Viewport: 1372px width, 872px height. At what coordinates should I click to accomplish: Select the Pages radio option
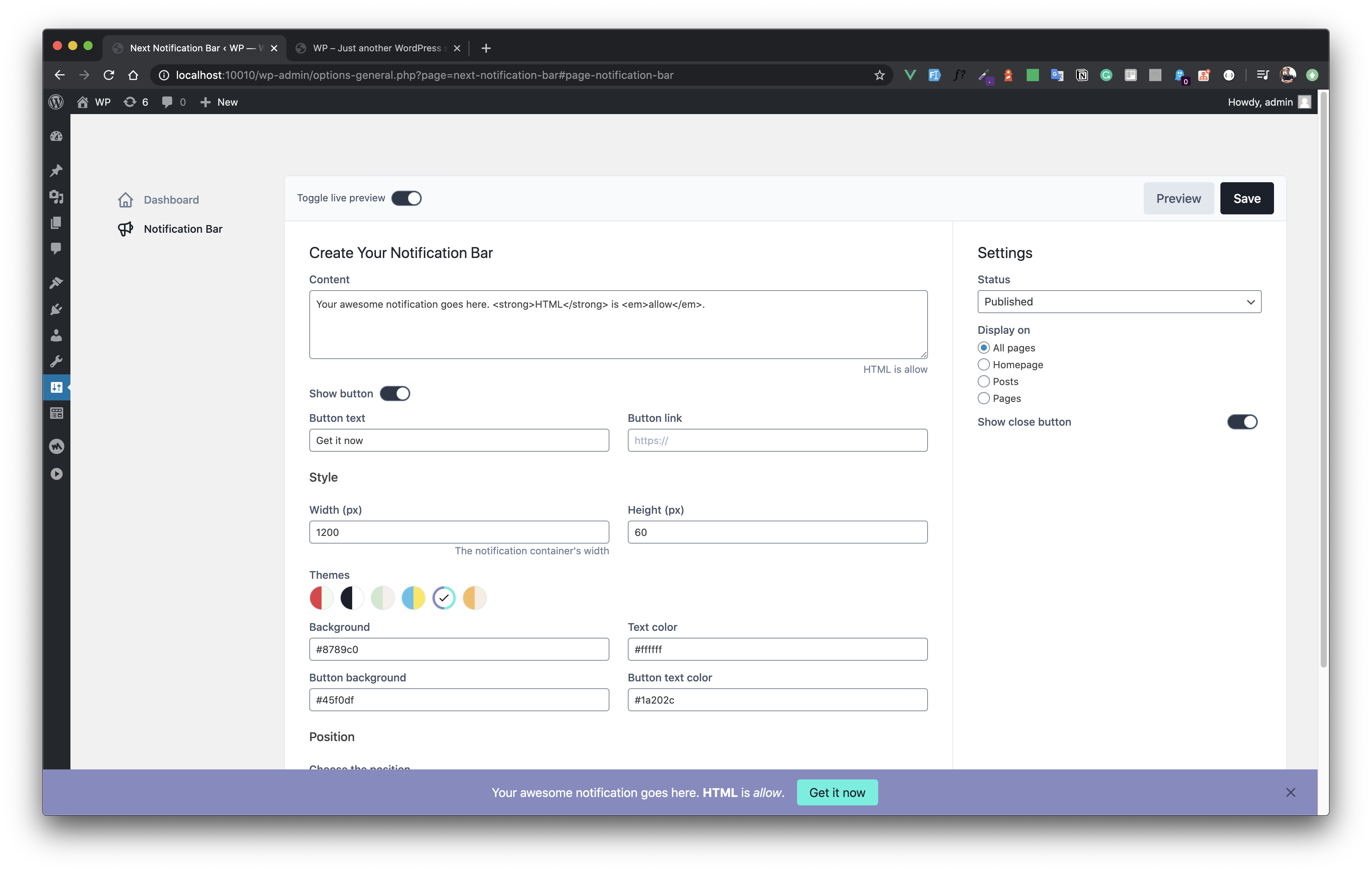[x=983, y=398]
